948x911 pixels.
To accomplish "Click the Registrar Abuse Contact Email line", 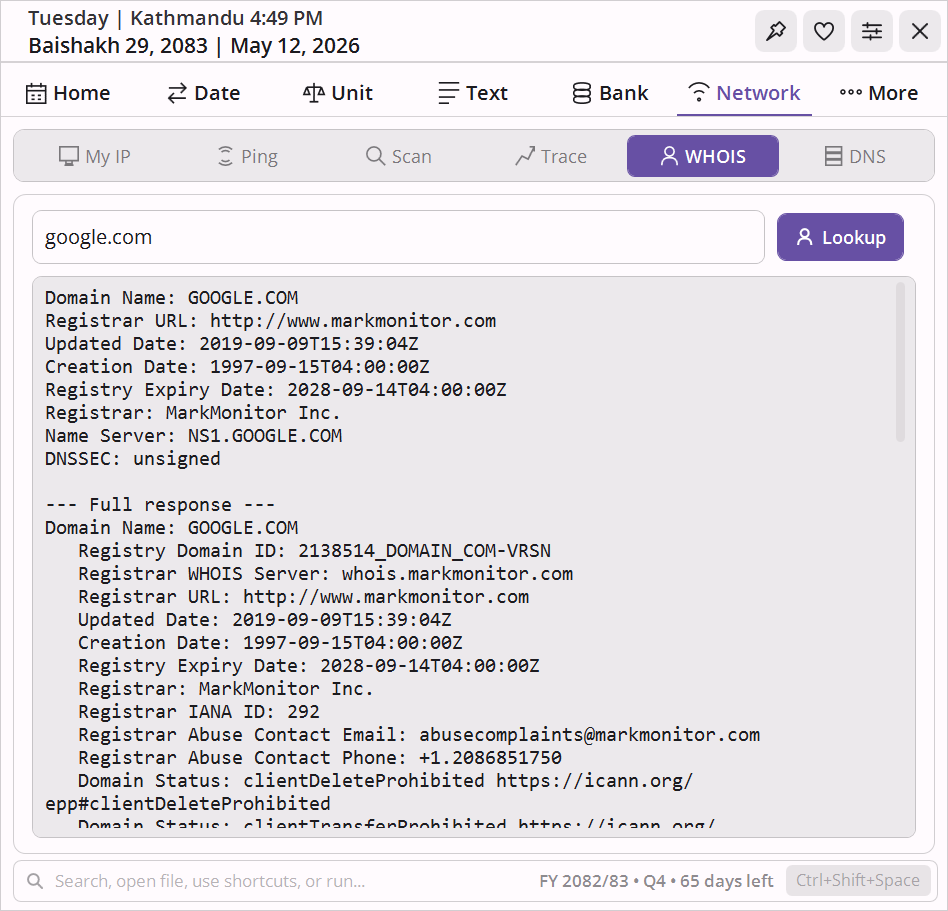I will point(419,734).
